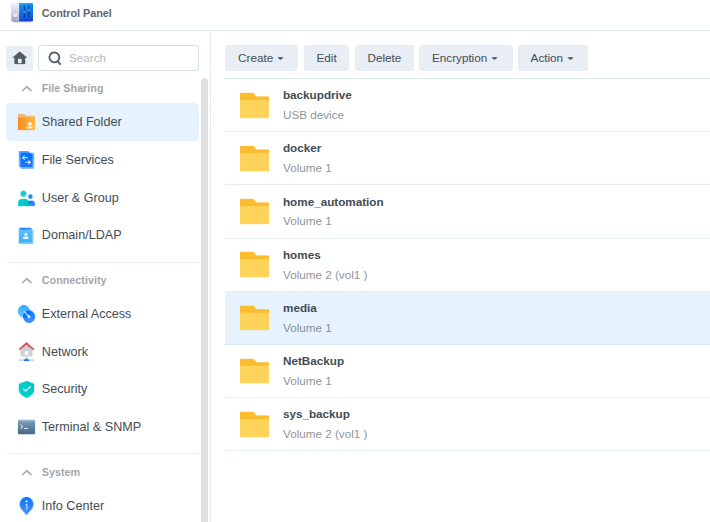Select Security menu label
710x522 pixels.
(64, 389)
